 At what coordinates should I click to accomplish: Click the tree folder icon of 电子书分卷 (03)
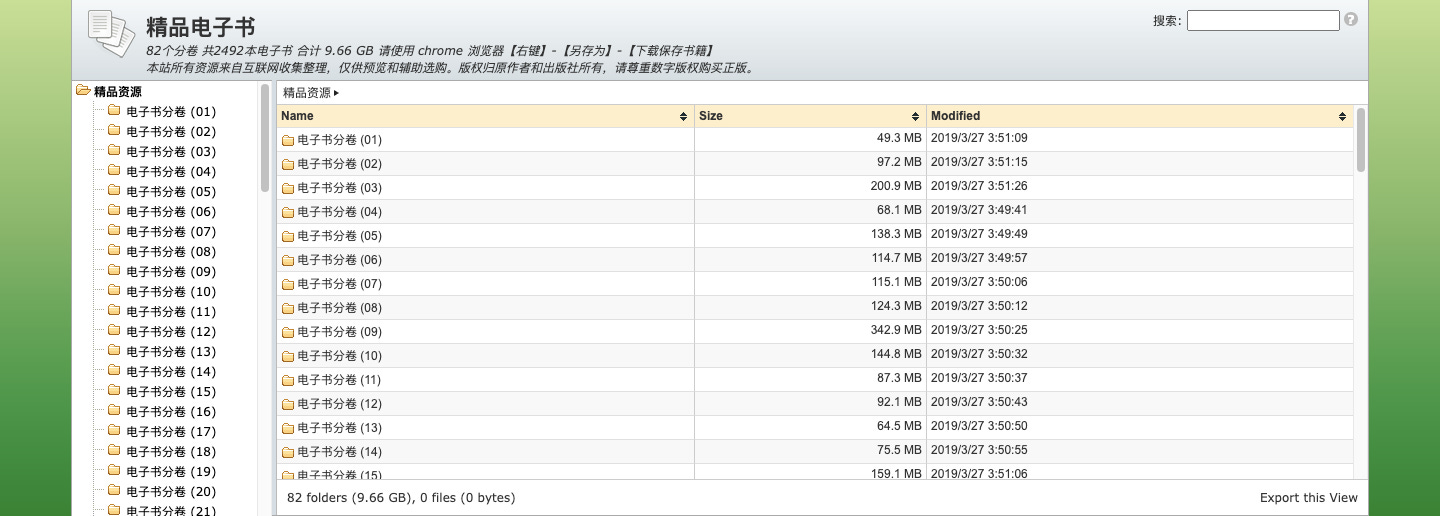(x=114, y=151)
